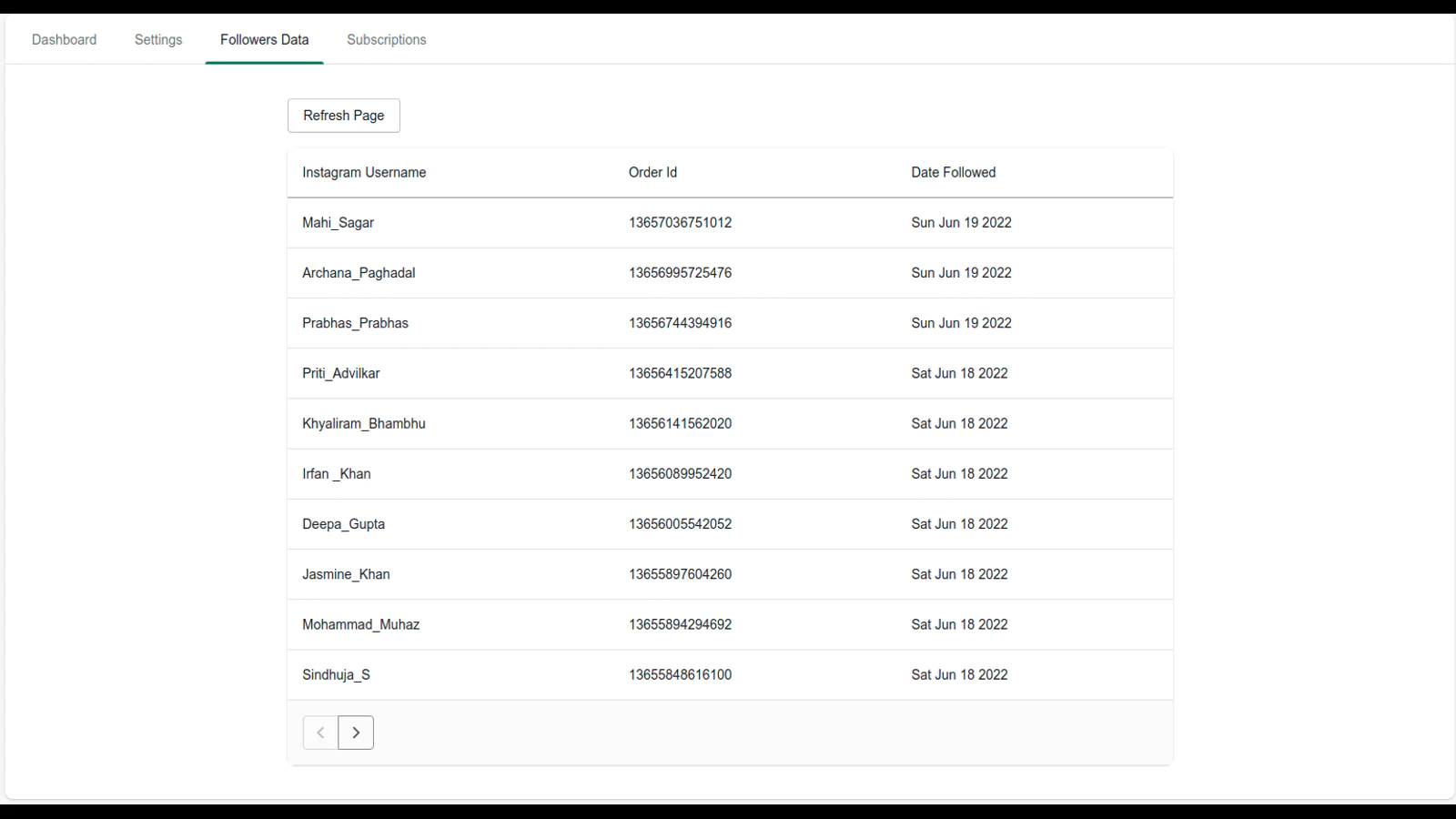The height and width of the screenshot is (819, 1456).
Task: Click the date in Irfan _Khan's row
Action: [959, 474]
